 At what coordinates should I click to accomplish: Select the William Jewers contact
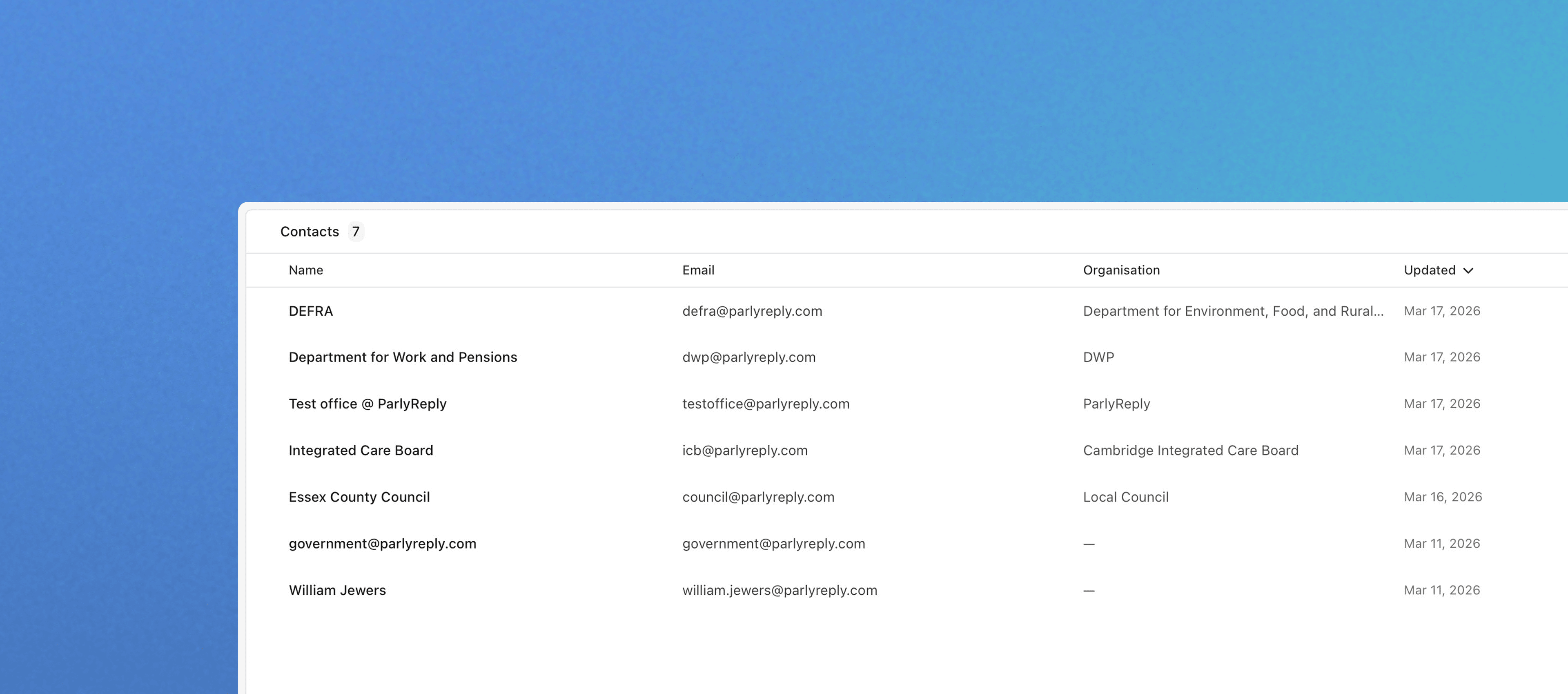point(337,590)
